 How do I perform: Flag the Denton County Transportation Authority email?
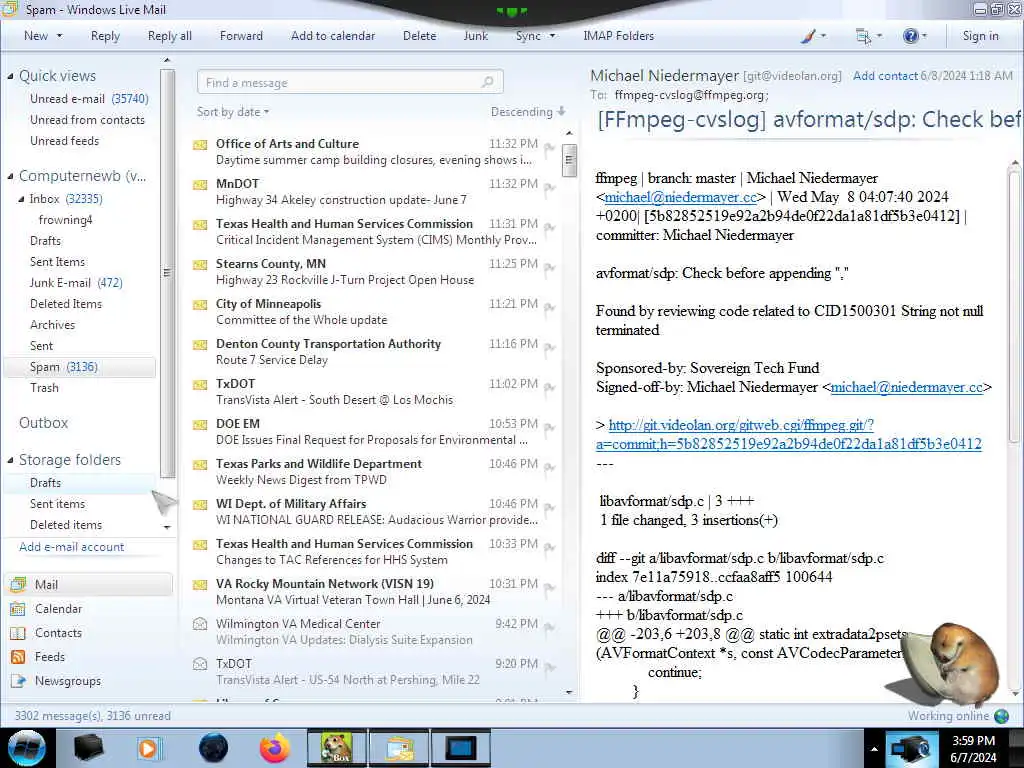pyautogui.click(x=549, y=348)
